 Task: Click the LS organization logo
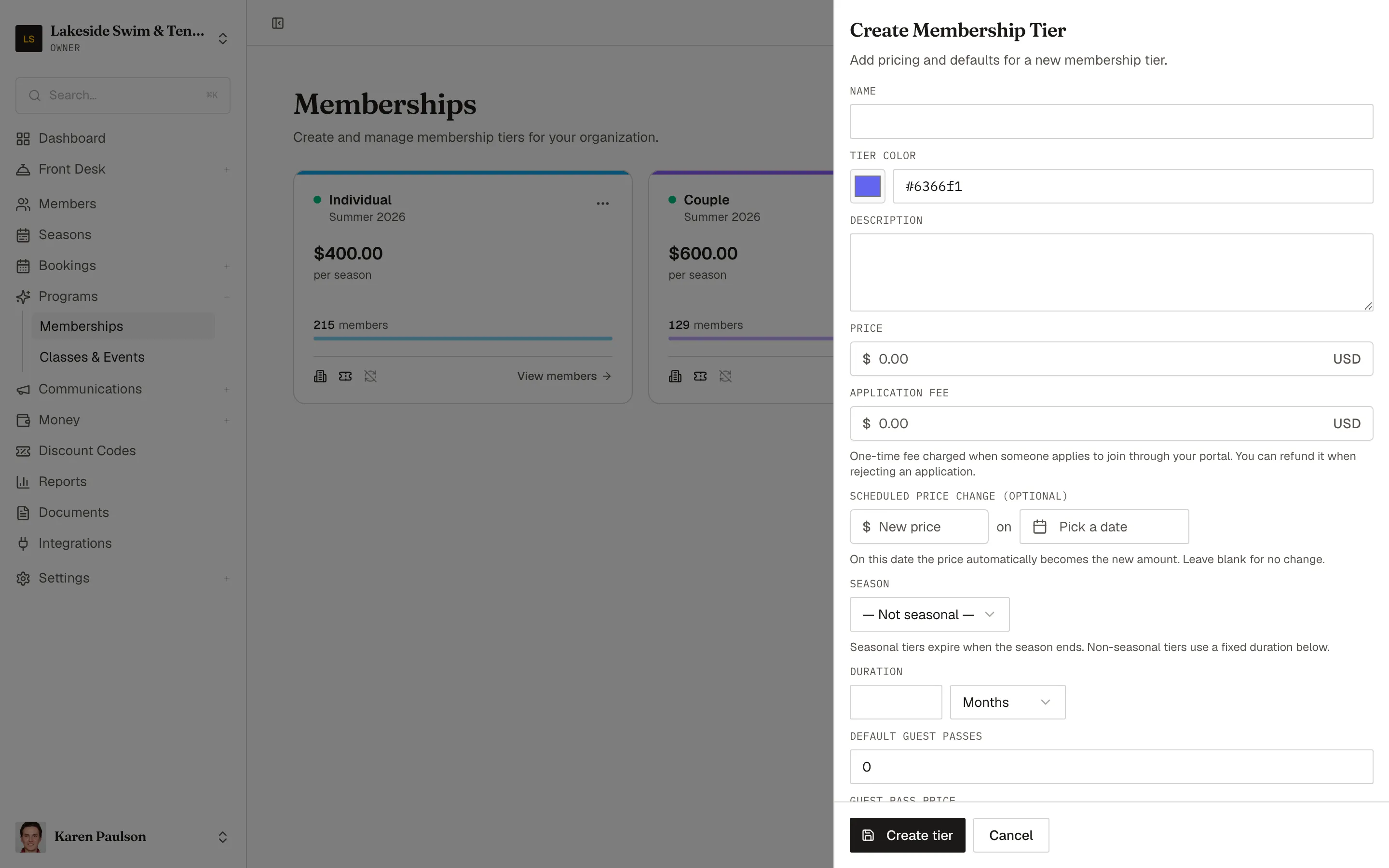click(29, 39)
